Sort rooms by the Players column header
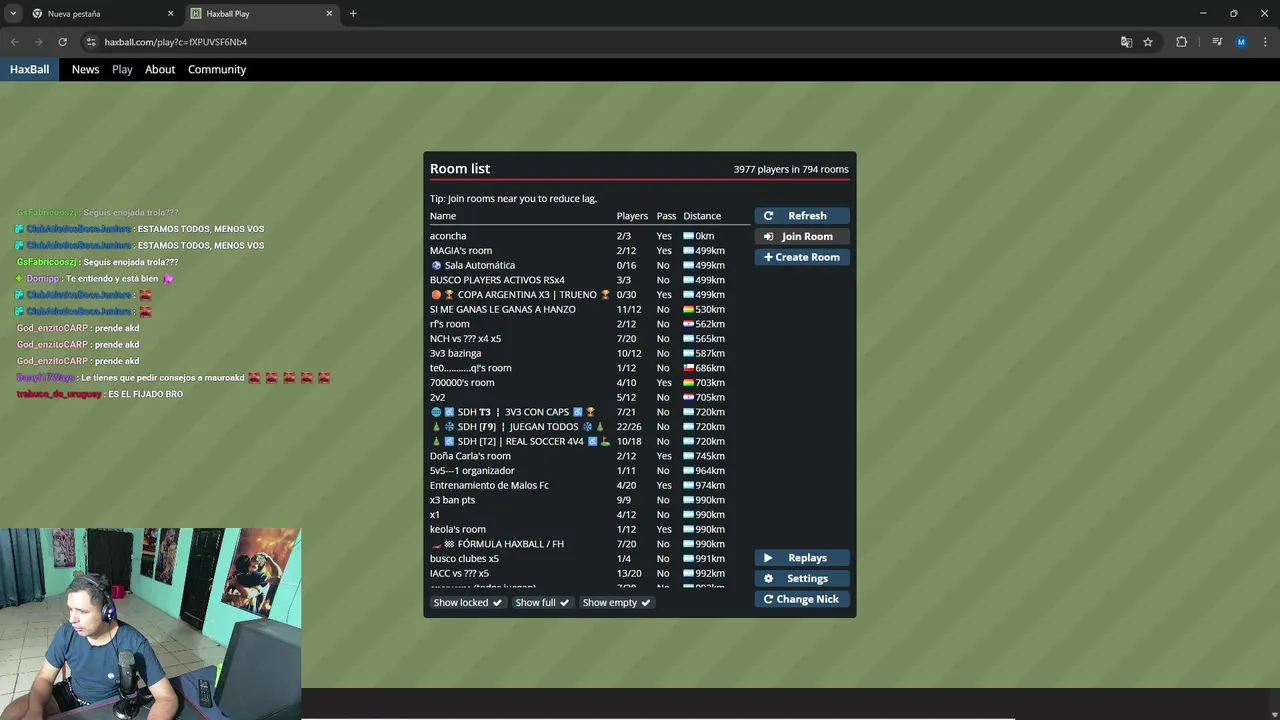1280x720 pixels. click(632, 216)
